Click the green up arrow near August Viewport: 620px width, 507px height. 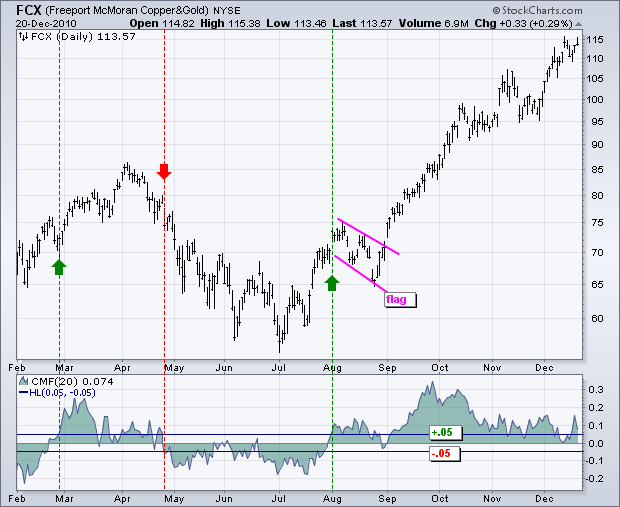(332, 283)
